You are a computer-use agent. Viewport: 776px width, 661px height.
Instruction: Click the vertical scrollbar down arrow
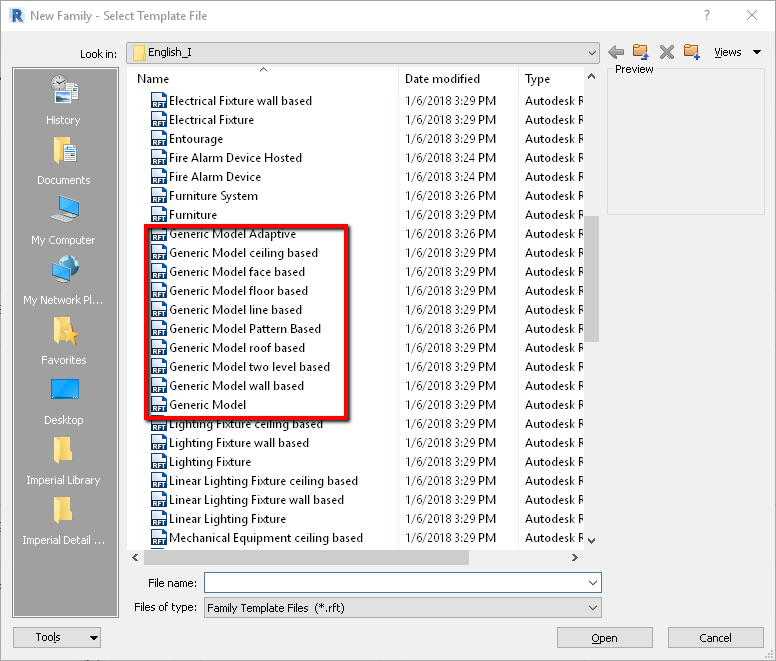pyautogui.click(x=591, y=541)
